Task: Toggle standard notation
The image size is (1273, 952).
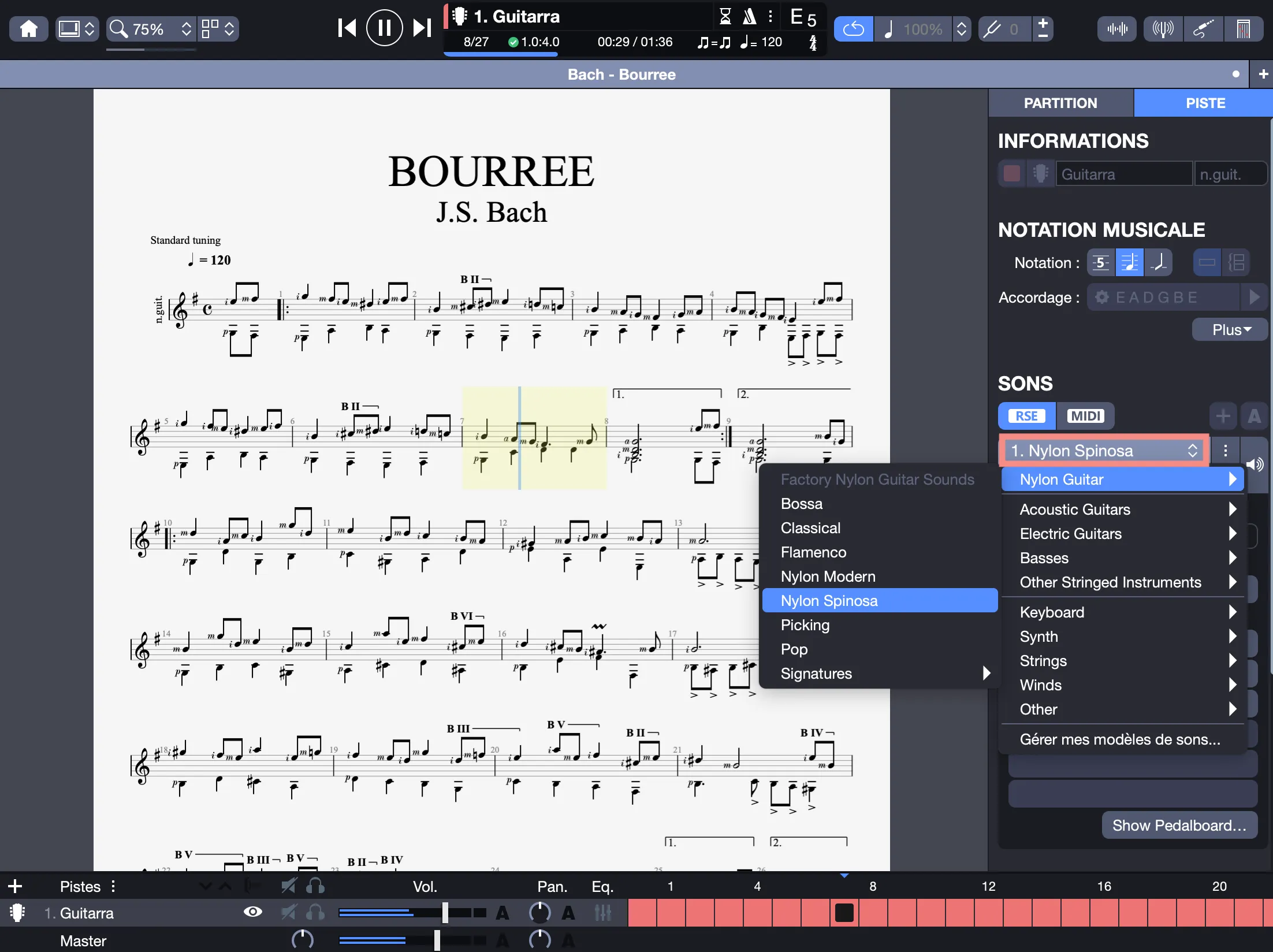Action: click(x=1129, y=263)
